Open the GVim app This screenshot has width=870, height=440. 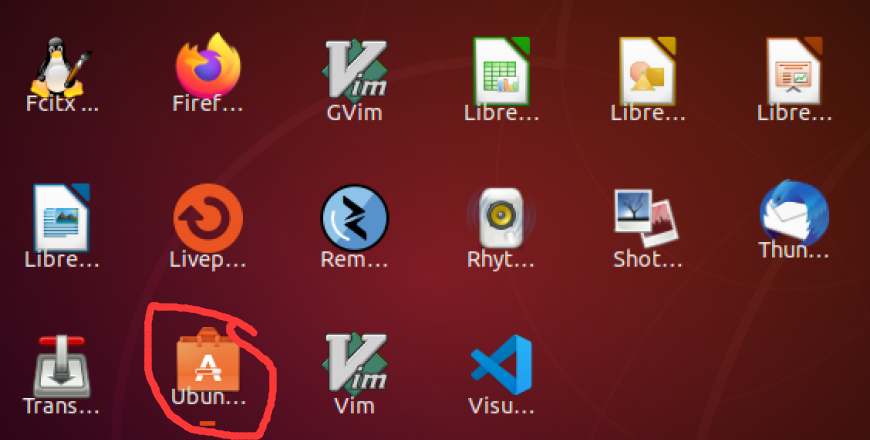coord(355,69)
